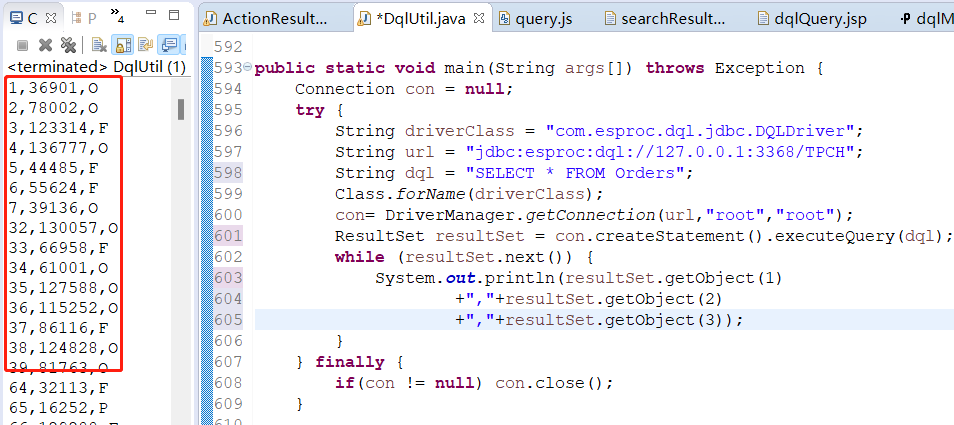Click 'throws Exception' in method signature
Screen dimensions: 954x425
click(725, 67)
